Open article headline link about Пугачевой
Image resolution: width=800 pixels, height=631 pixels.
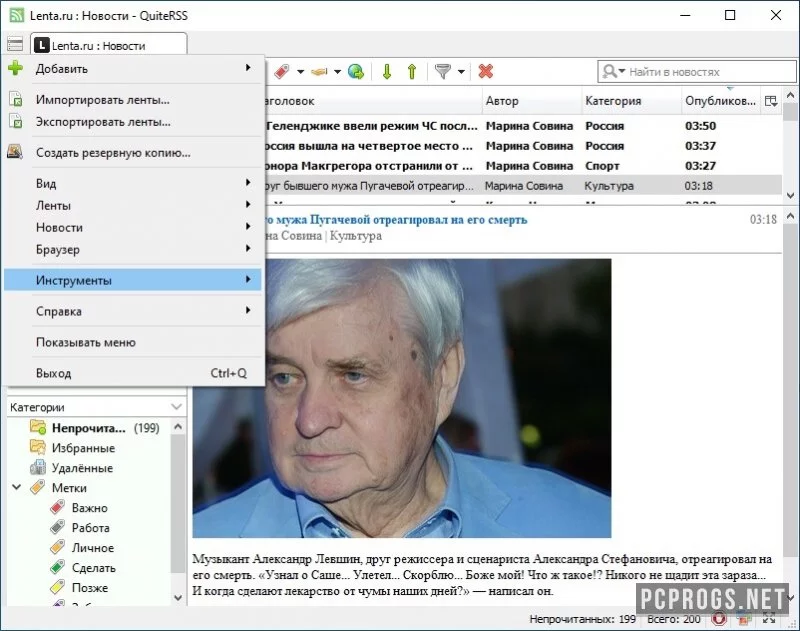coord(395,220)
